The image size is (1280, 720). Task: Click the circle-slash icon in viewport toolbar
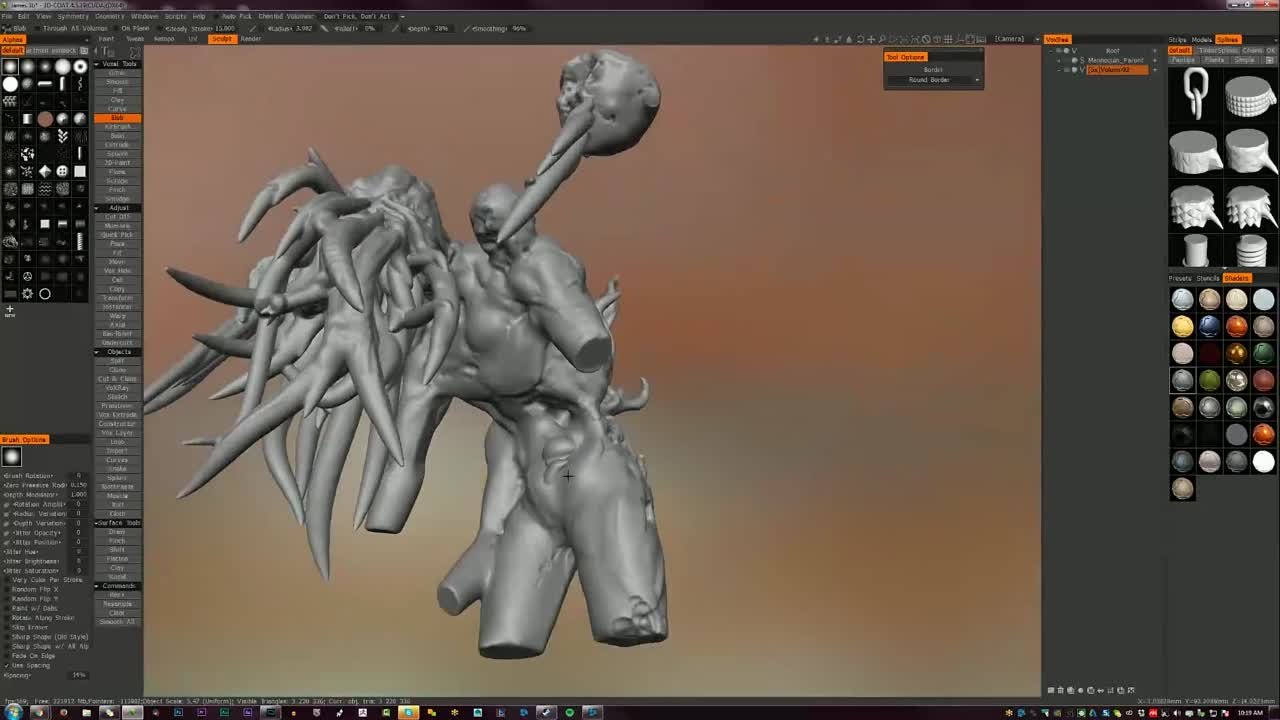click(x=926, y=39)
